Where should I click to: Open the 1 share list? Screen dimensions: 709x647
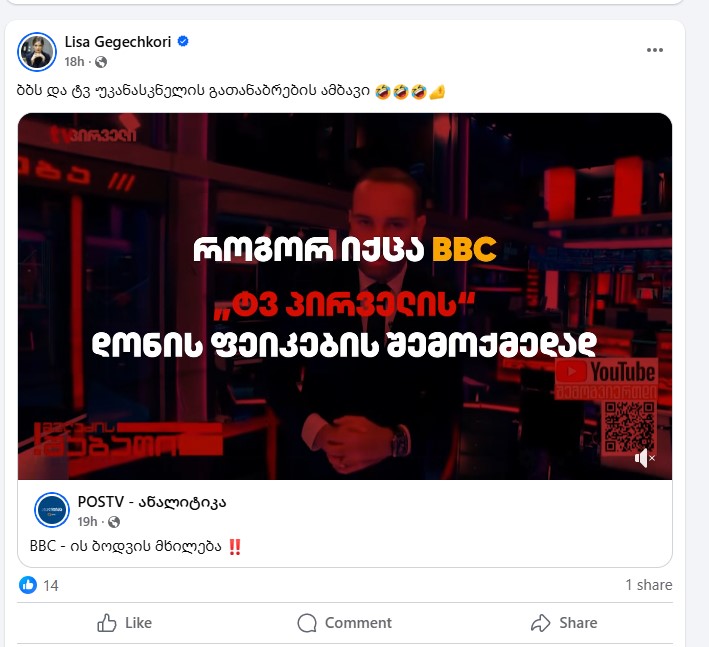(x=648, y=585)
